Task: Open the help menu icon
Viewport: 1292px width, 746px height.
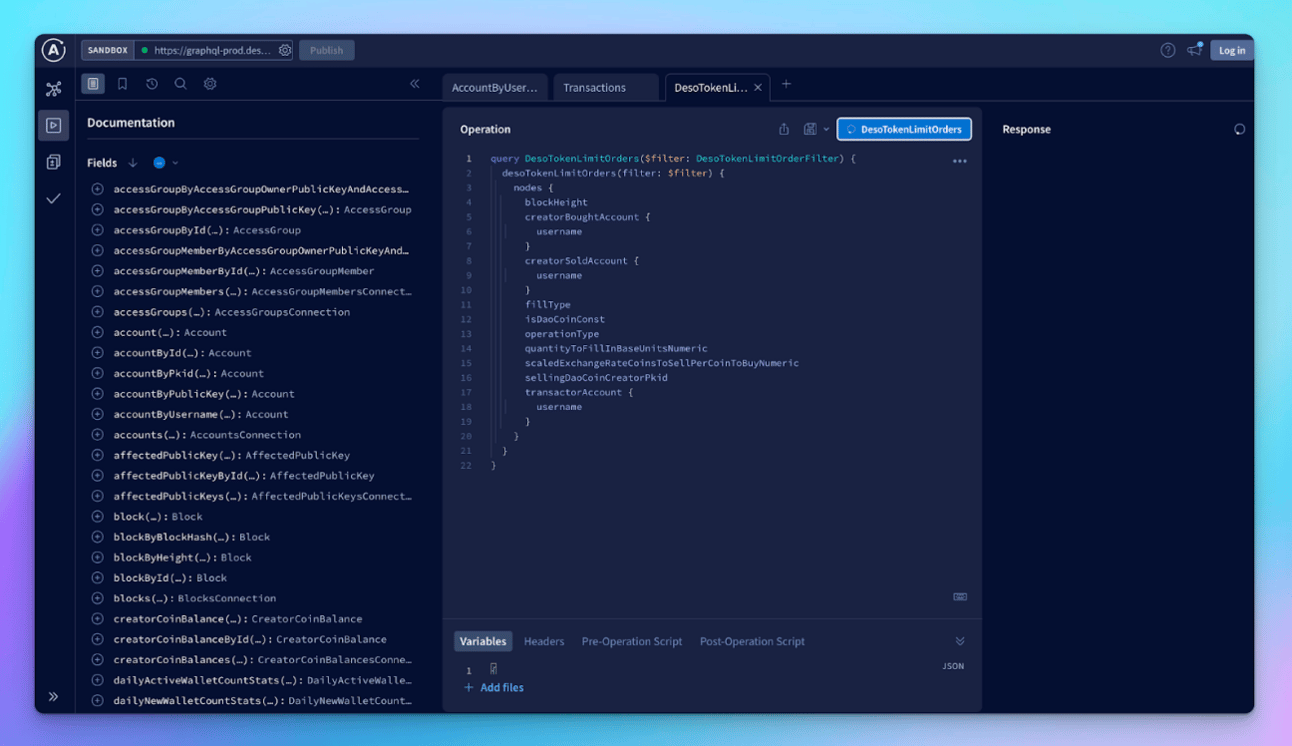Action: pos(1168,50)
